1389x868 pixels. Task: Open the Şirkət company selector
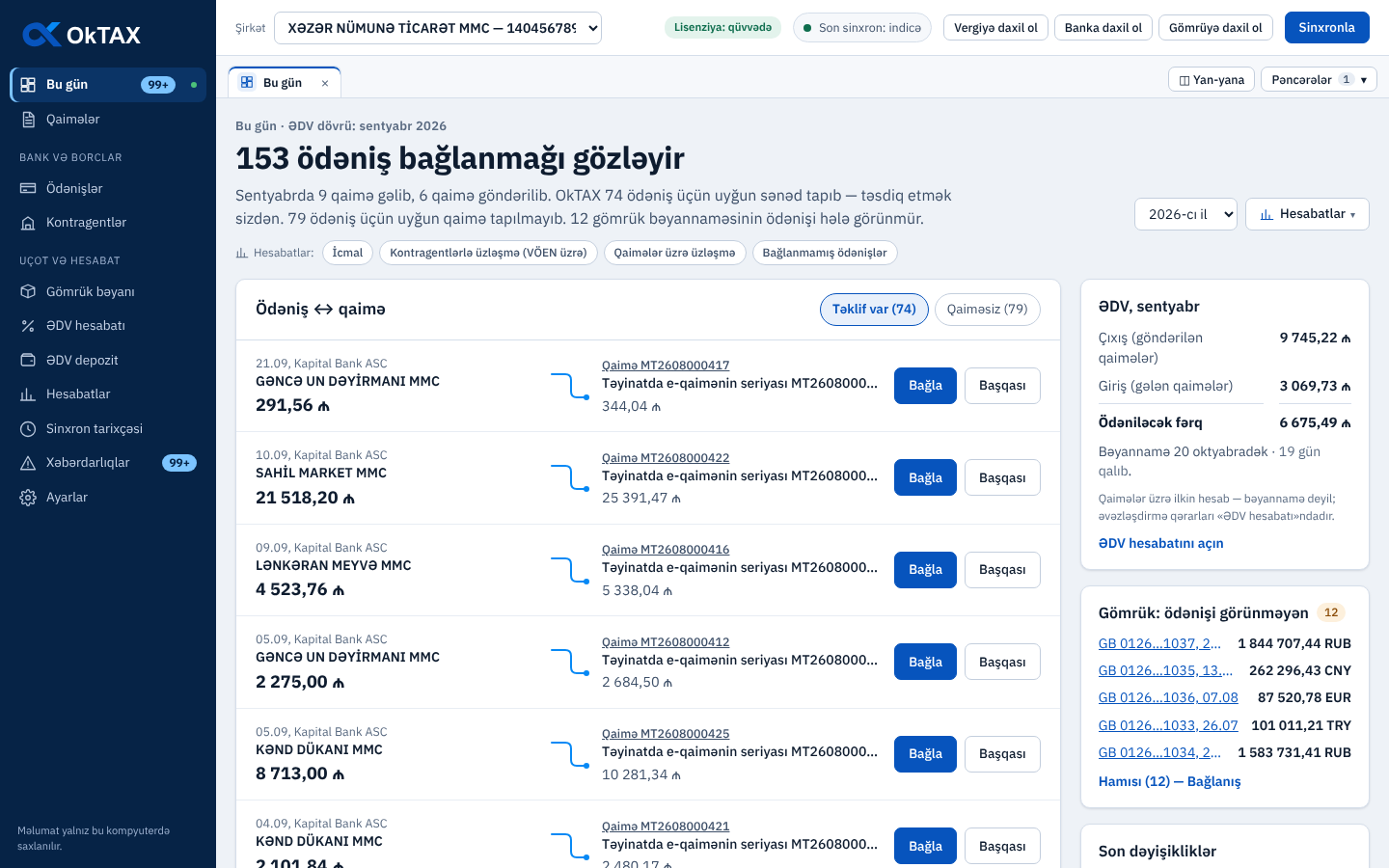(x=438, y=28)
